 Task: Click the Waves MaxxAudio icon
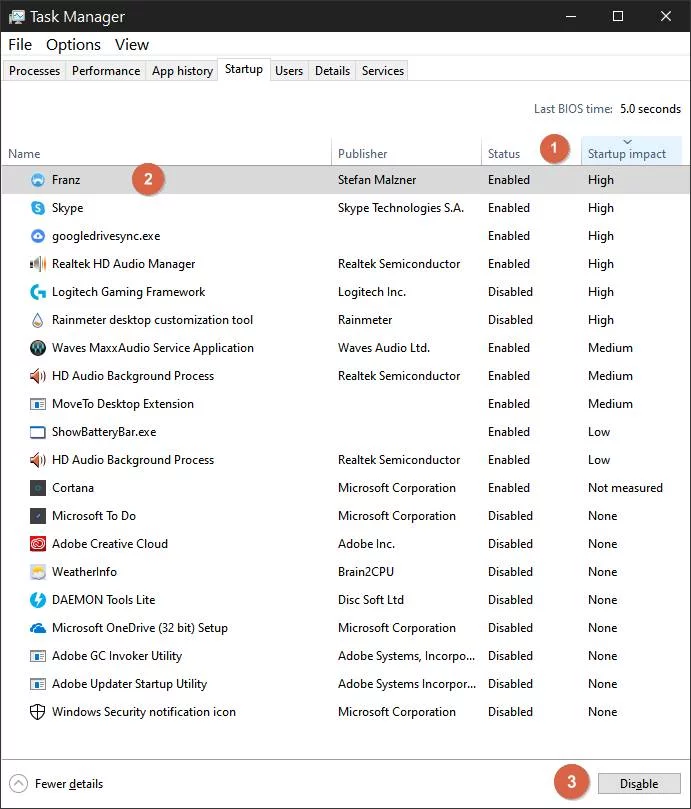tap(38, 348)
